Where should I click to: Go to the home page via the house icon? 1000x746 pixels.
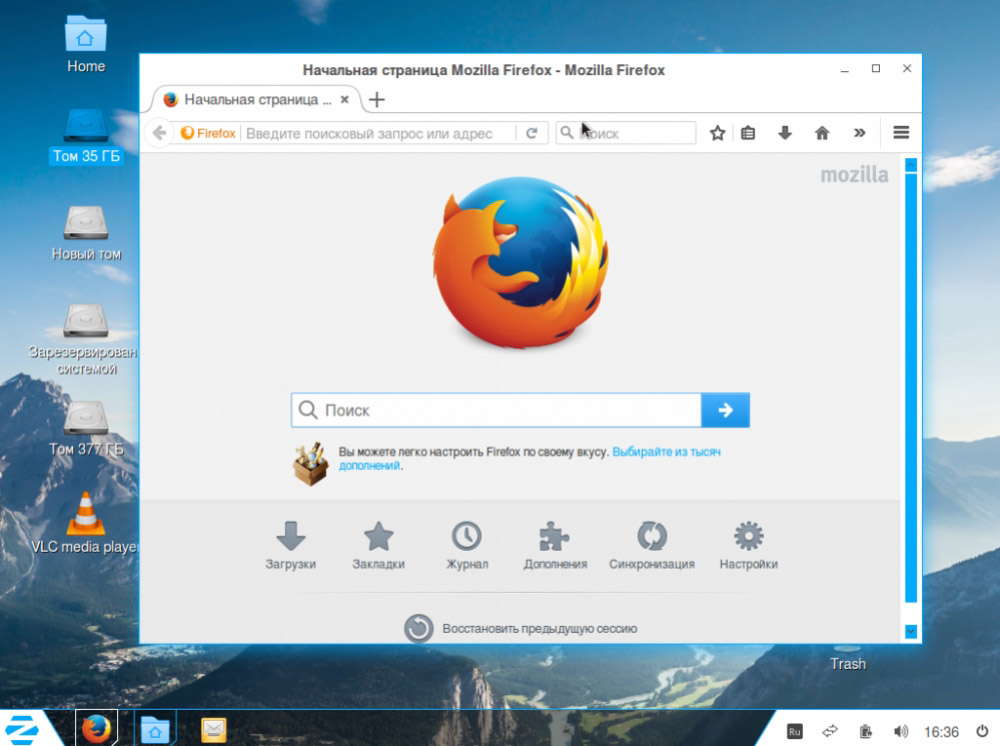pos(822,133)
